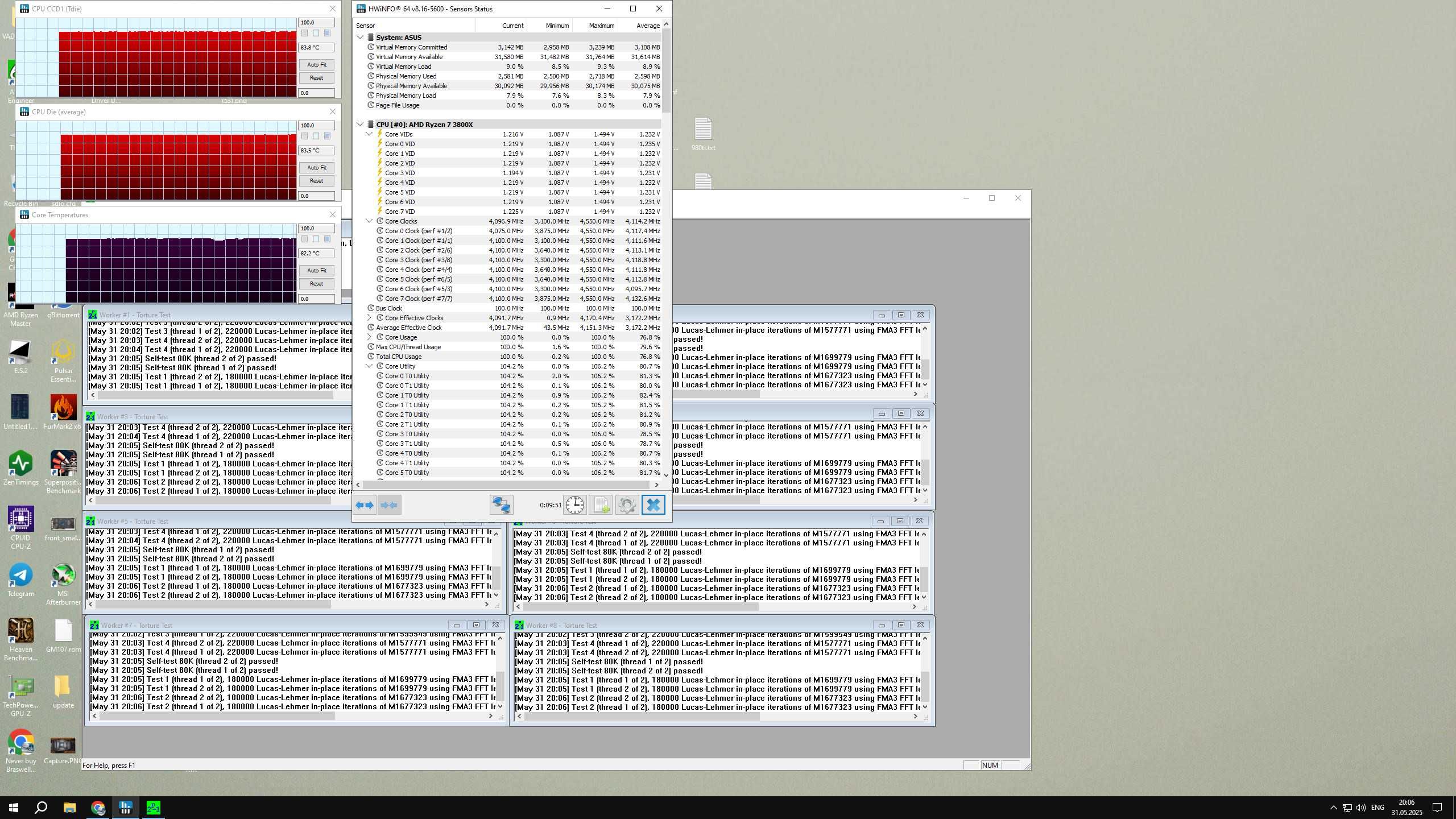1456x819 pixels.
Task: Click the Minimum column header
Action: pyautogui.click(x=549, y=26)
